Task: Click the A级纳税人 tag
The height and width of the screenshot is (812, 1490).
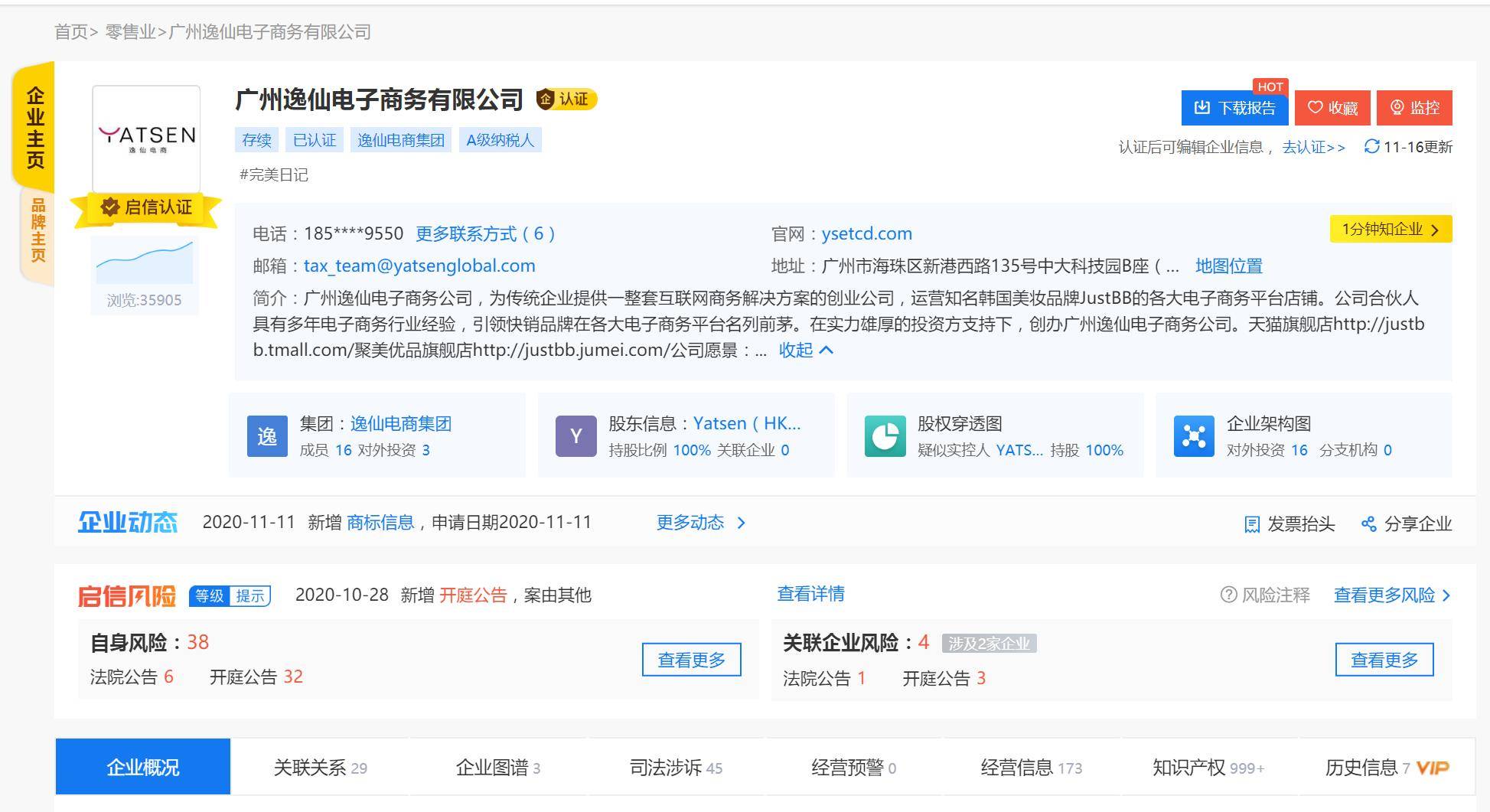Action: [500, 140]
